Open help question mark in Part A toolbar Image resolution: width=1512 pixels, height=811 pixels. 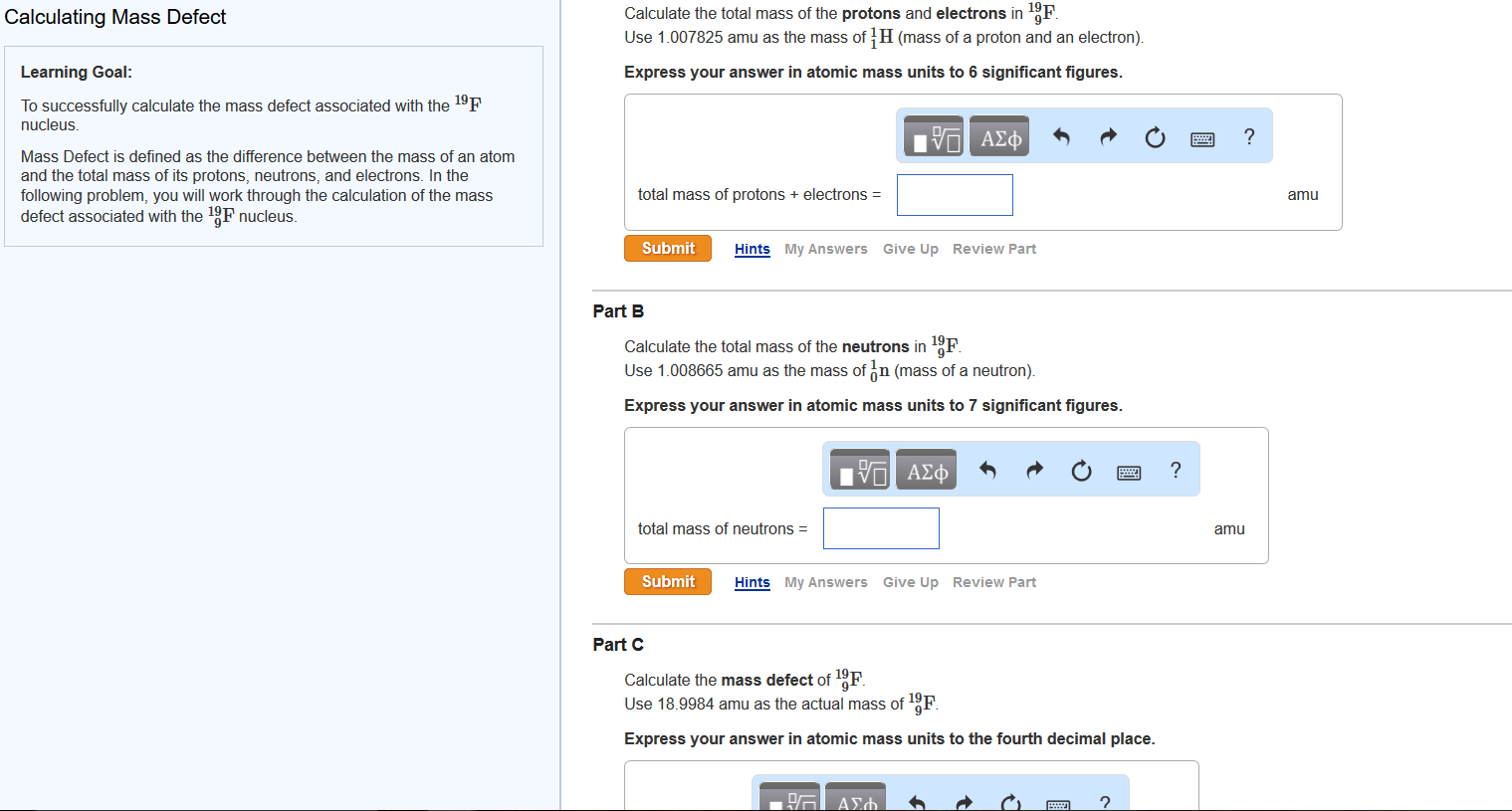pos(1249,136)
